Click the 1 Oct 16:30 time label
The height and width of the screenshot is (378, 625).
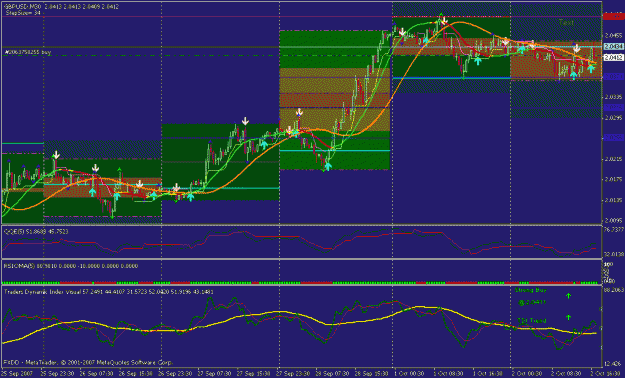(487, 374)
